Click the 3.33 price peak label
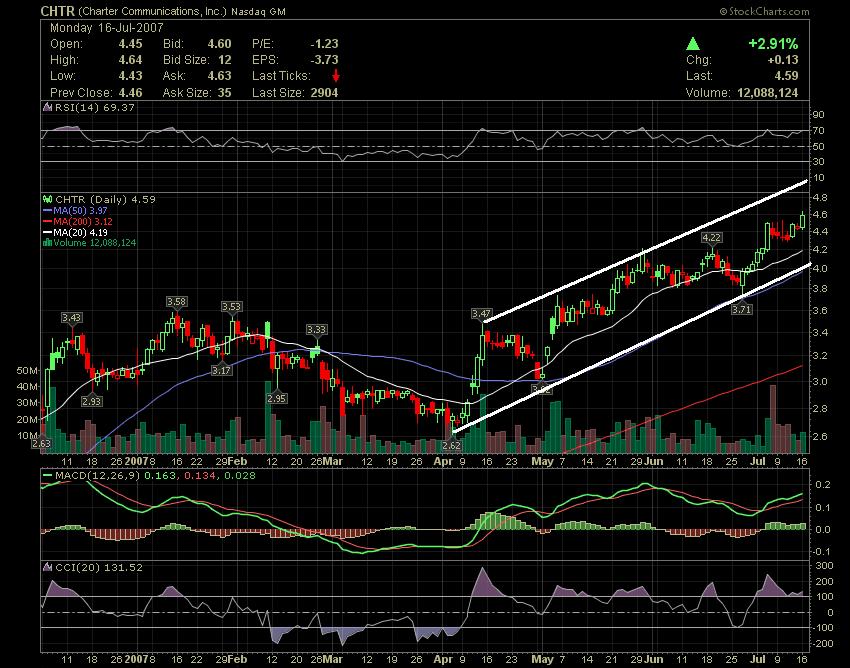 (x=317, y=330)
